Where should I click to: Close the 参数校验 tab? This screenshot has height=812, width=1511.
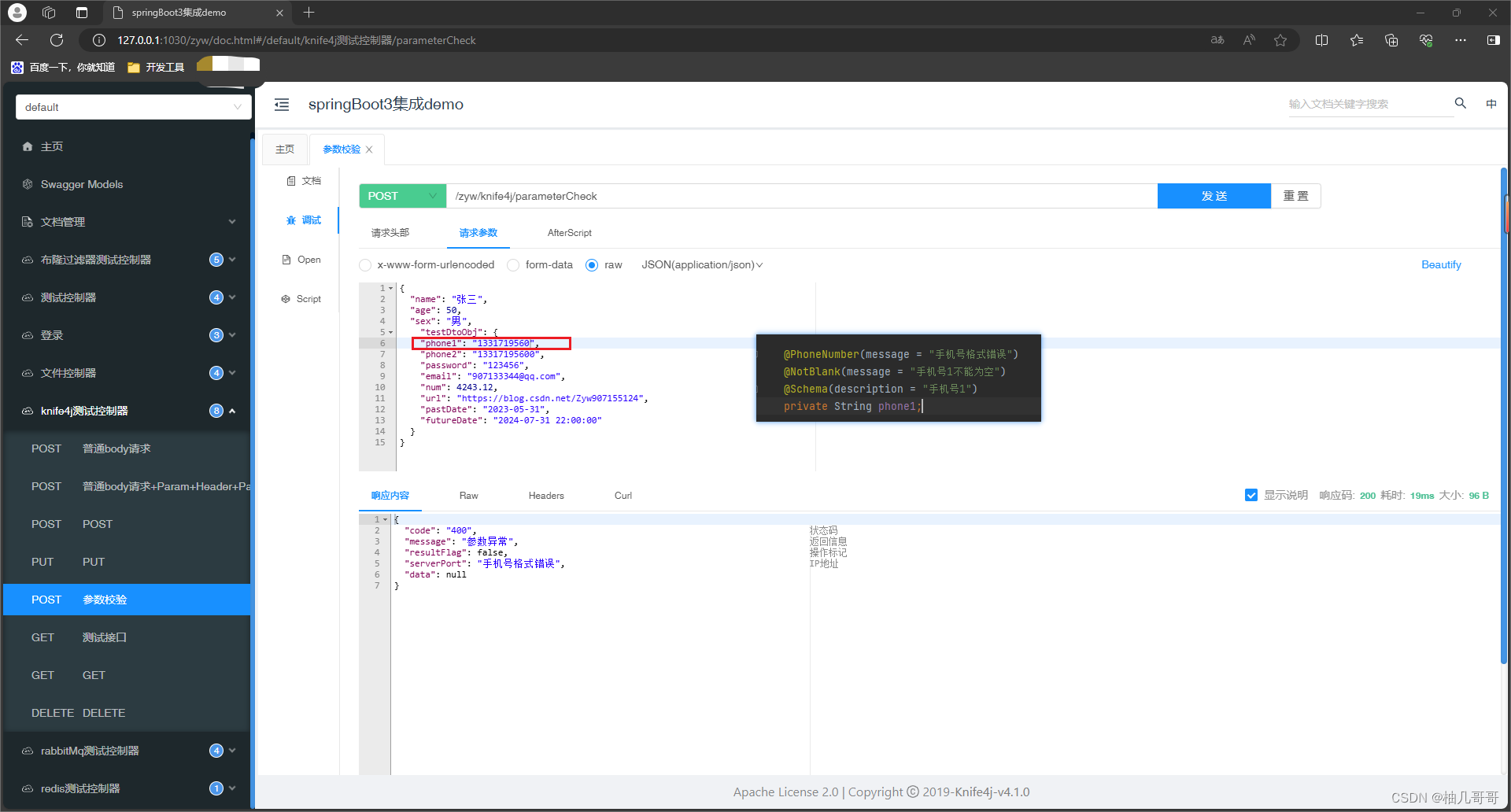(x=369, y=149)
